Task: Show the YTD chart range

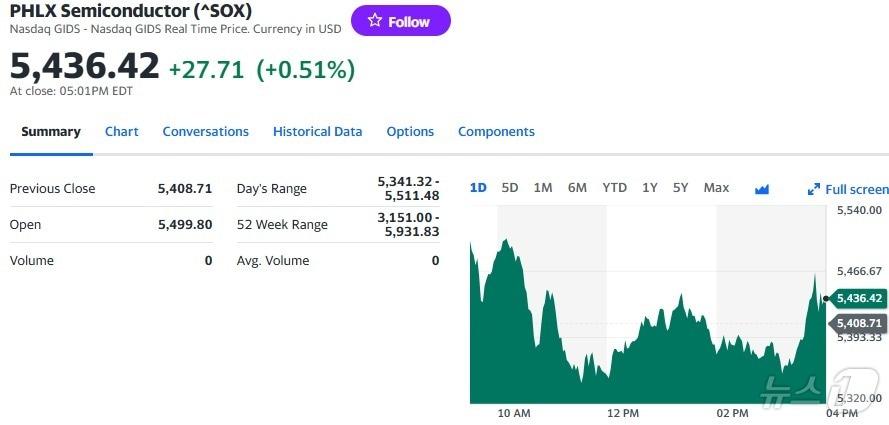Action: [614, 188]
